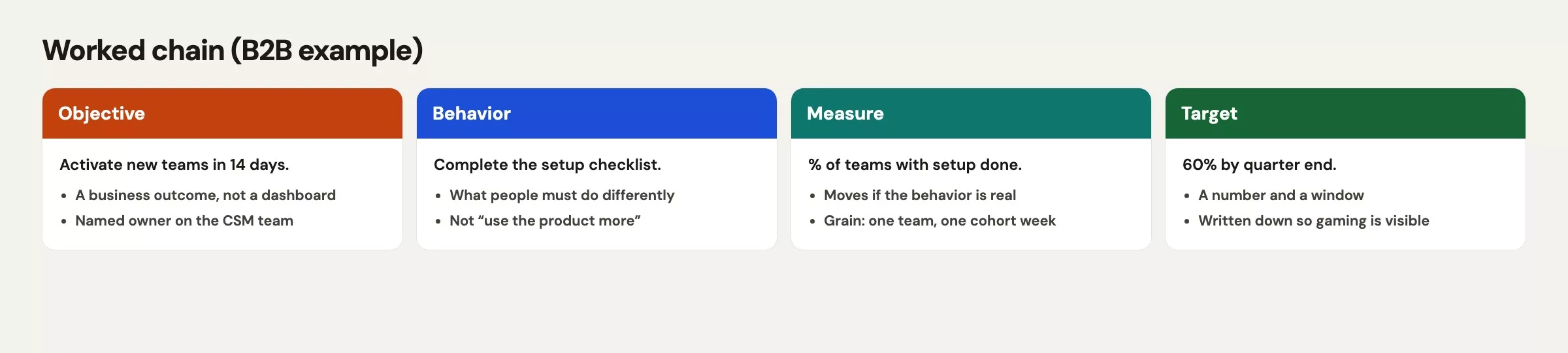This screenshot has width=1568, height=353.
Task: Click '% of teams with setup done.' text
Action: 915,165
